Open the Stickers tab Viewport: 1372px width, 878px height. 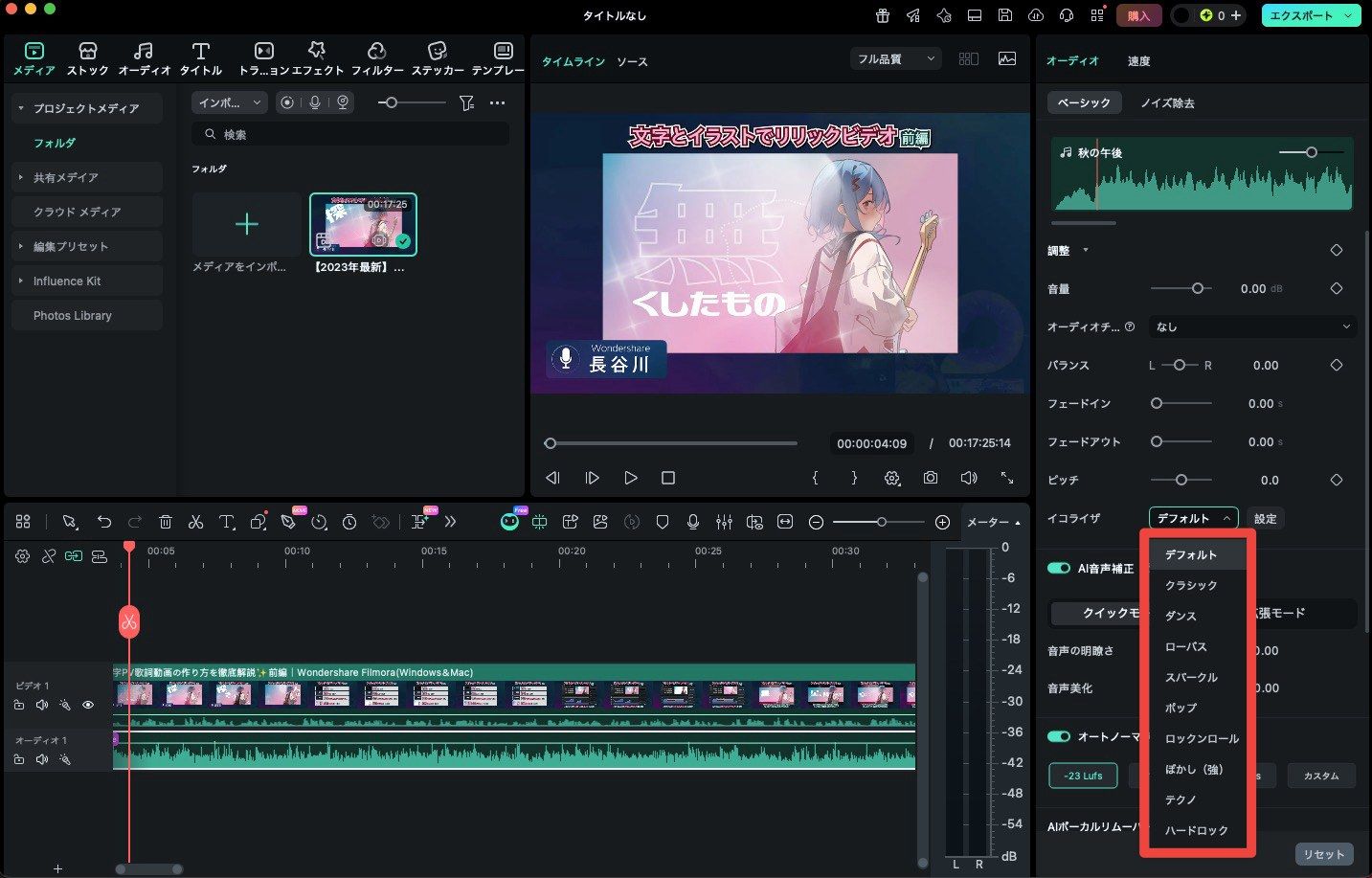438,58
